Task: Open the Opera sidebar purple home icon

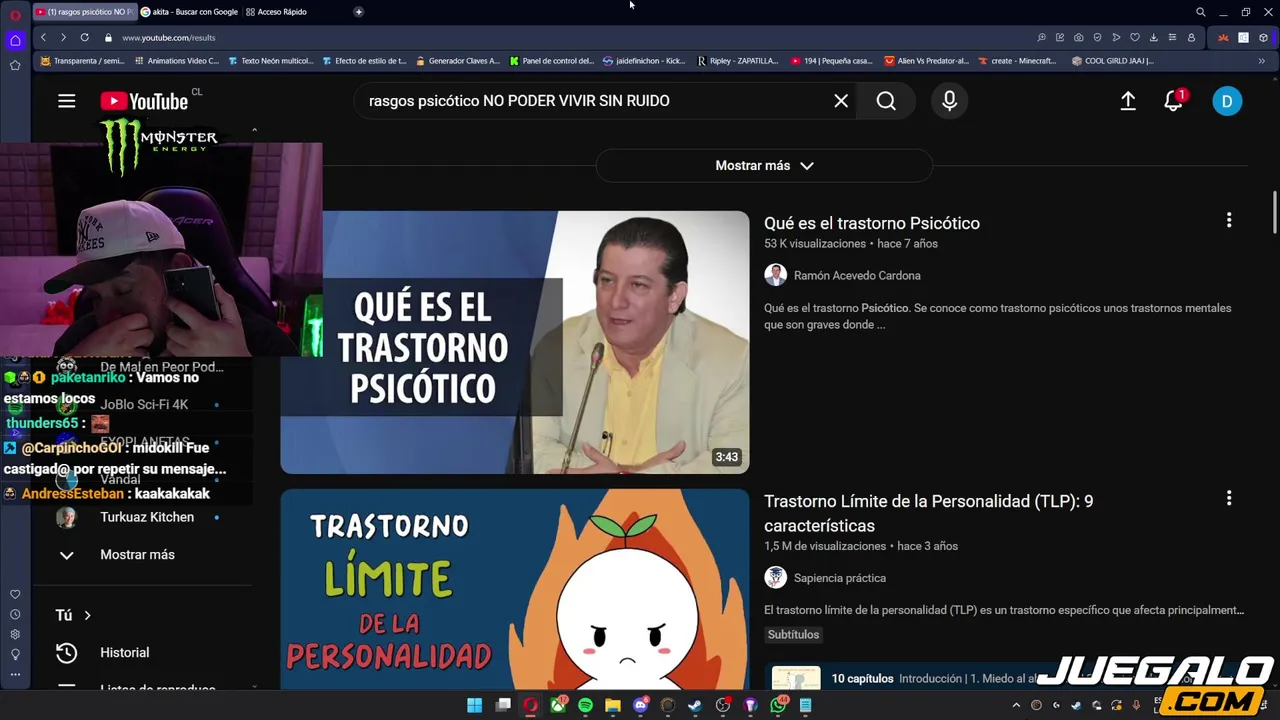Action: (x=15, y=40)
